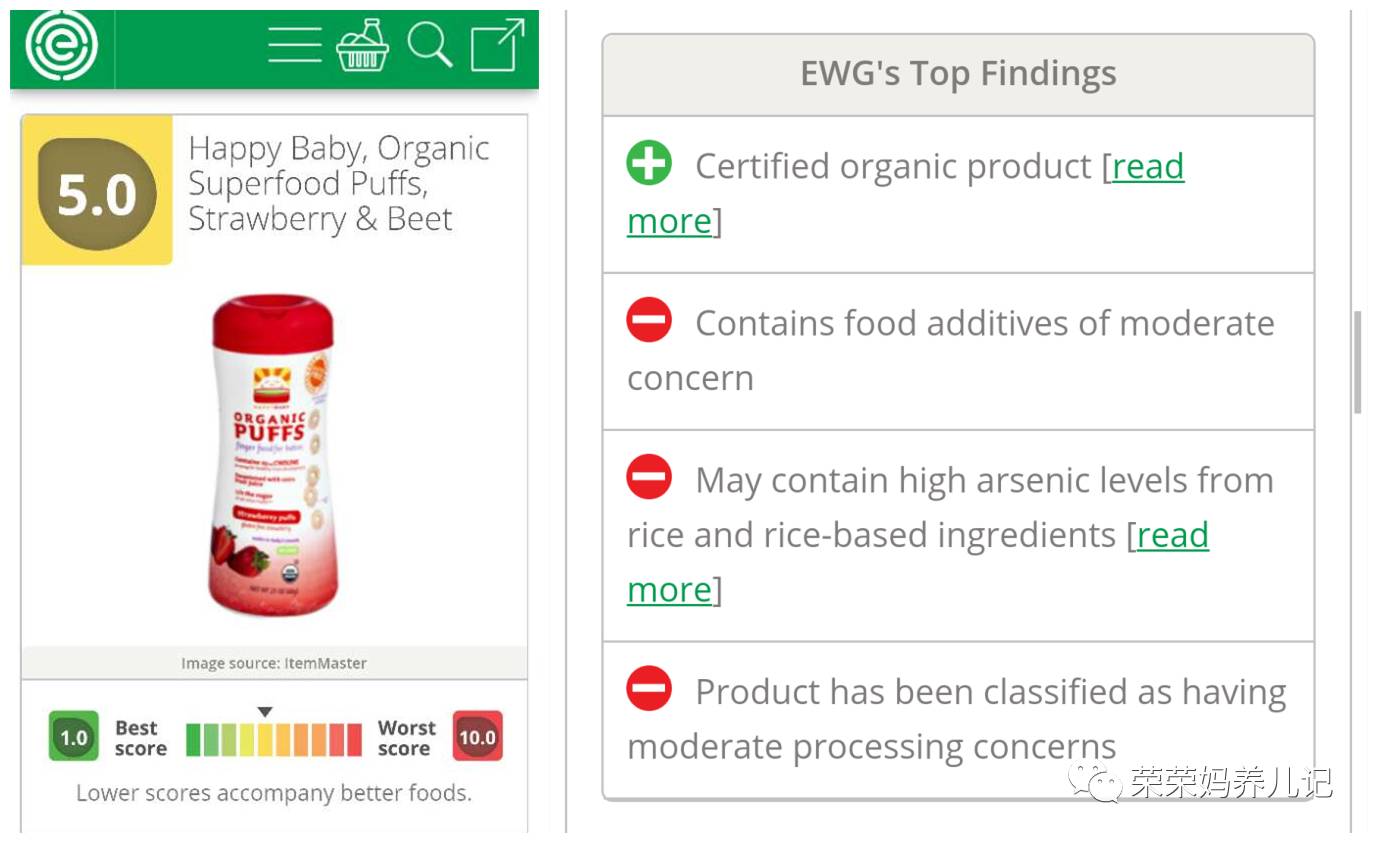Screen dimensions: 1378x843
Task: Click the EWG logo icon
Action: point(62,46)
